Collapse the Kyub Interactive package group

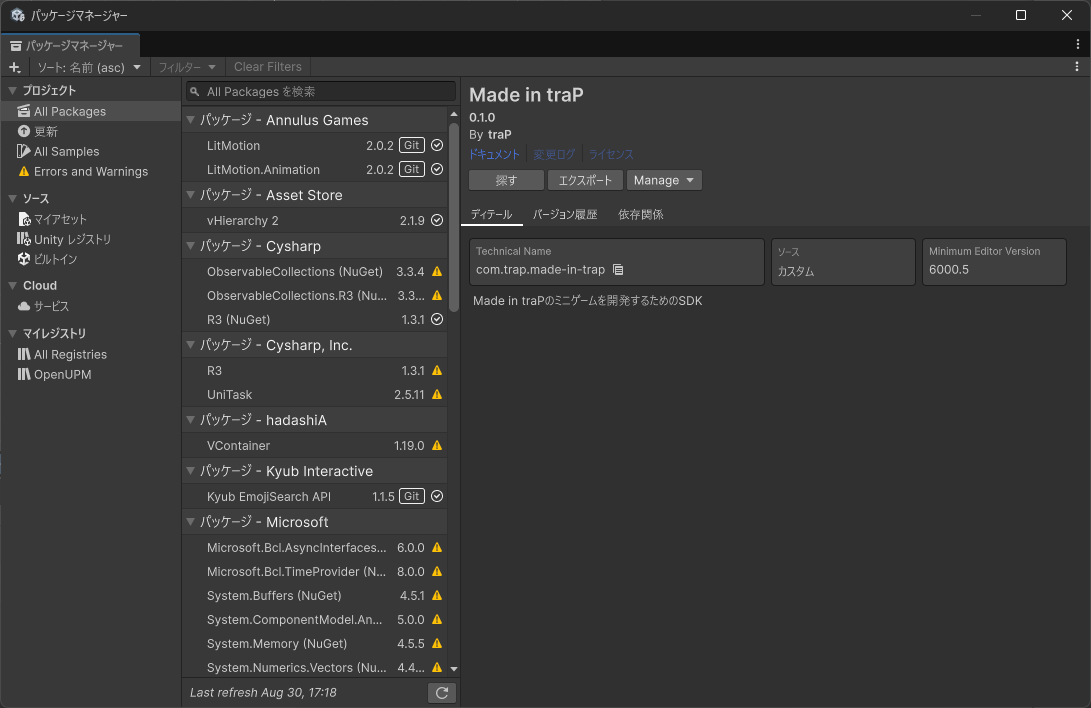pos(191,471)
